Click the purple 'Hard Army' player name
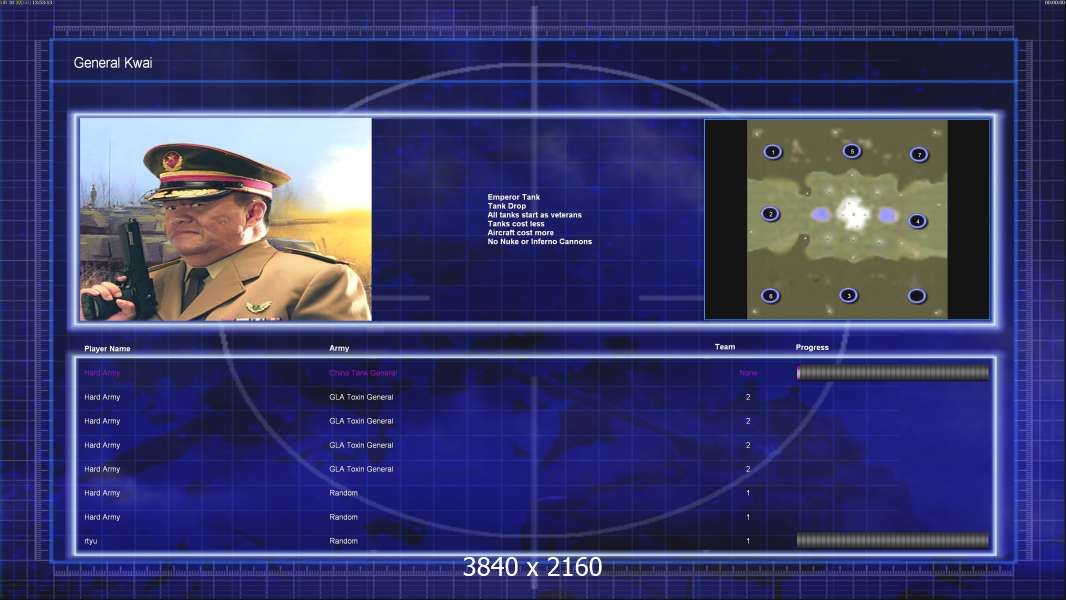Screen dimensions: 1066x600 [102, 373]
